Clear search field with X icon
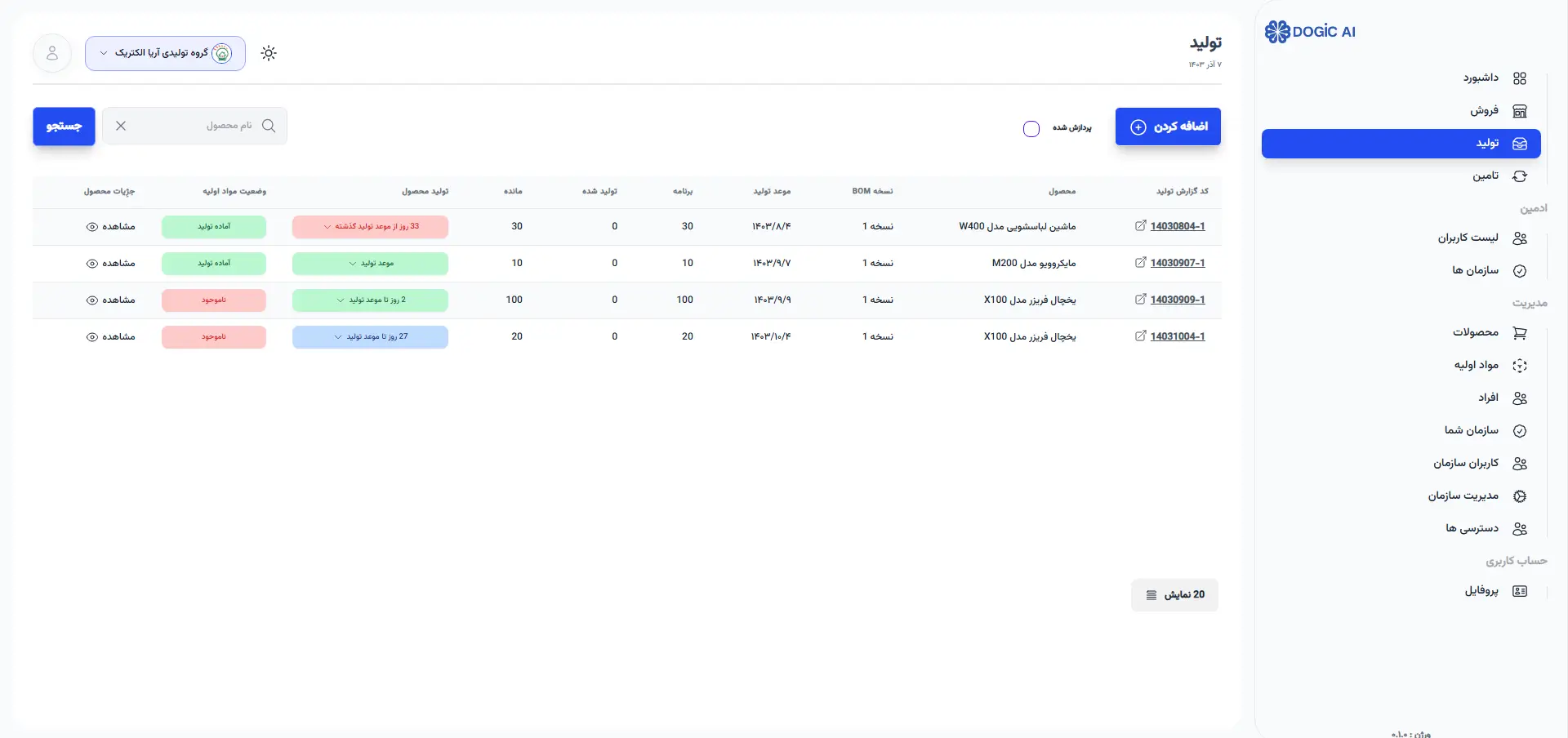Image resolution: width=1568 pixels, height=738 pixels. coord(121,126)
